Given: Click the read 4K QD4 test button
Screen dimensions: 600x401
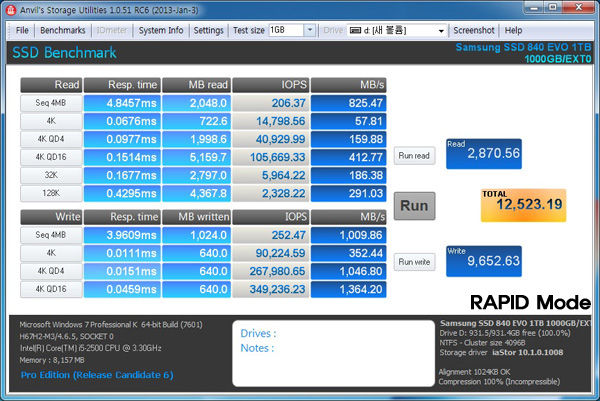Looking at the screenshot, I should [51, 139].
